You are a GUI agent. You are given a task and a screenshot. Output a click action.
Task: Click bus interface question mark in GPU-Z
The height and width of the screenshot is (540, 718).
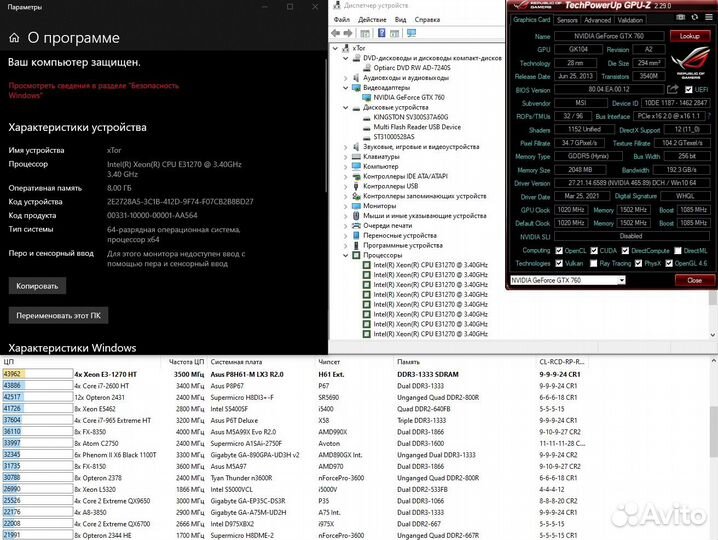(709, 116)
